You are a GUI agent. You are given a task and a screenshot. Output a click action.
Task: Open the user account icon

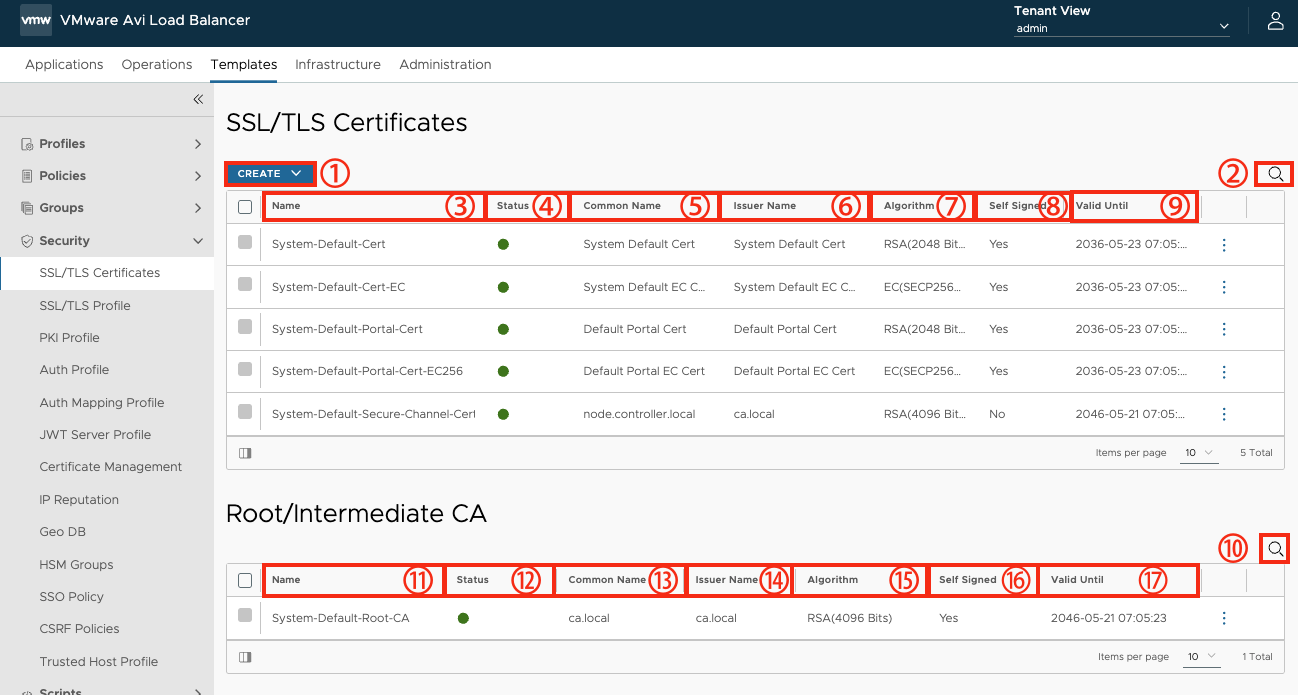tap(1275, 21)
